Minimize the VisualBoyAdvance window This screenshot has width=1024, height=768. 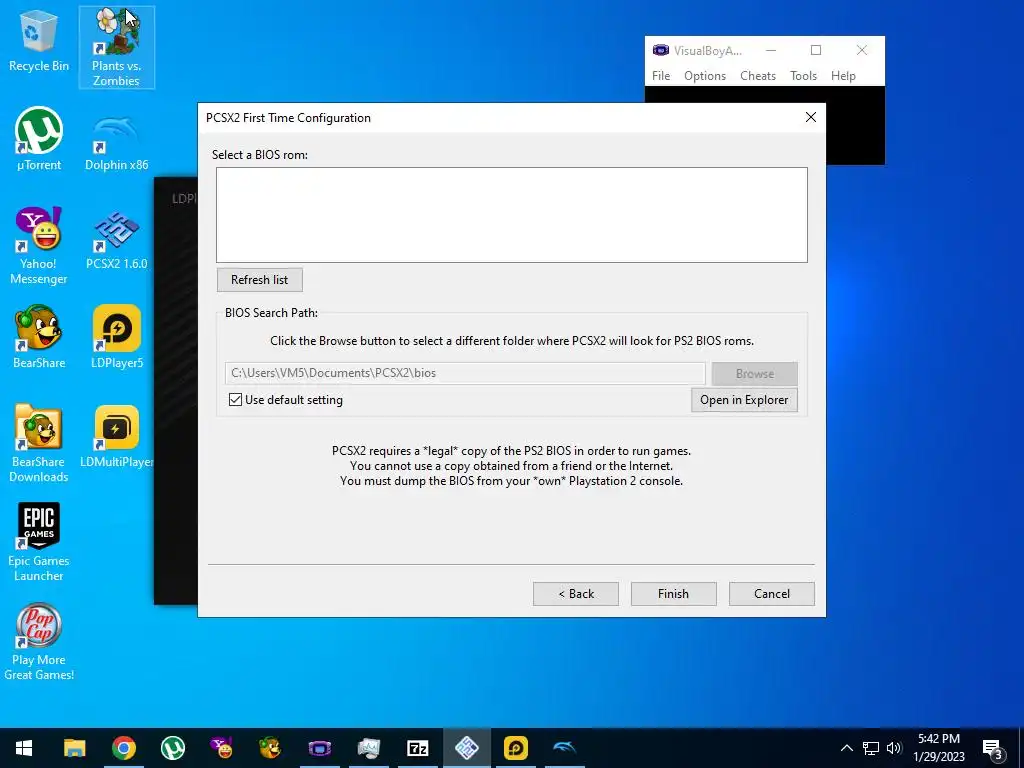[771, 50]
